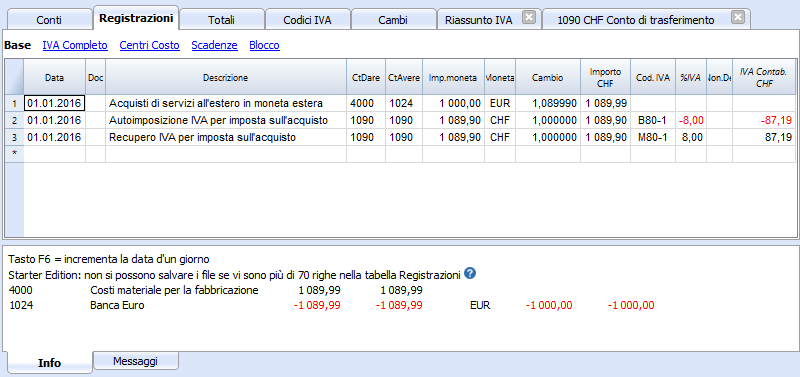Select row 3 header
This screenshot has width=800, height=377.
tap(14, 137)
